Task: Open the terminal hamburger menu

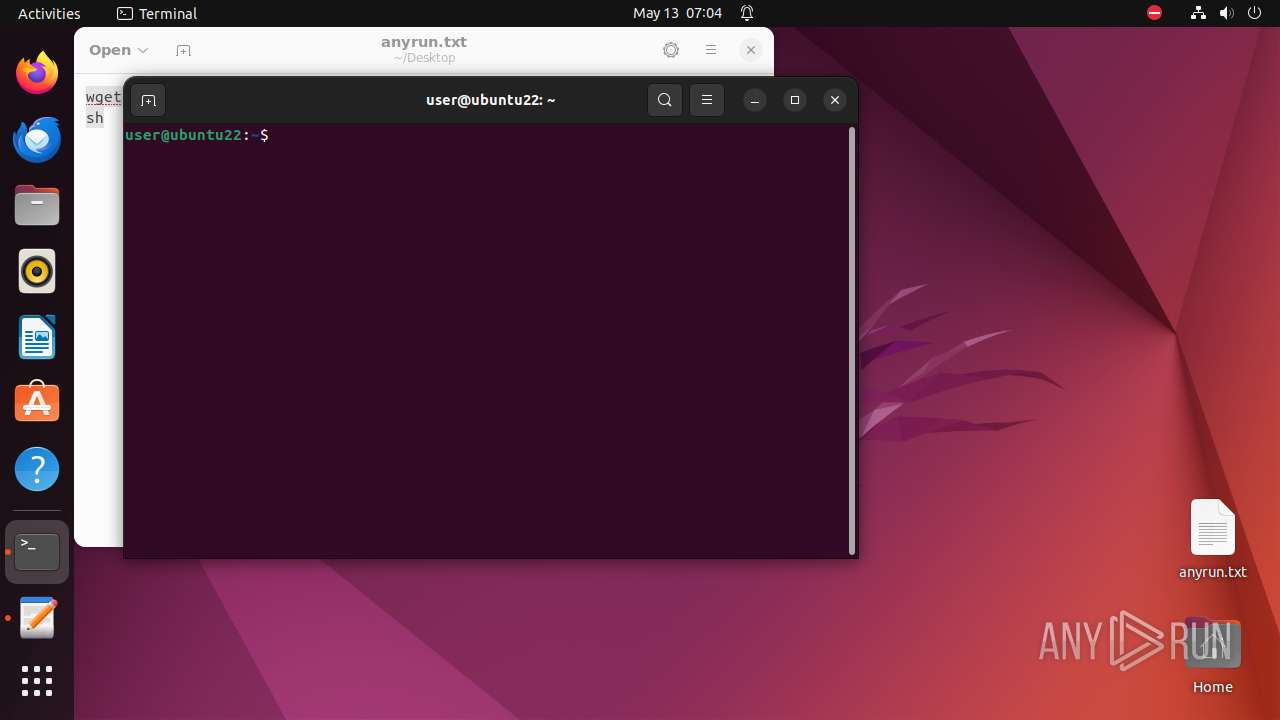Action: click(707, 100)
